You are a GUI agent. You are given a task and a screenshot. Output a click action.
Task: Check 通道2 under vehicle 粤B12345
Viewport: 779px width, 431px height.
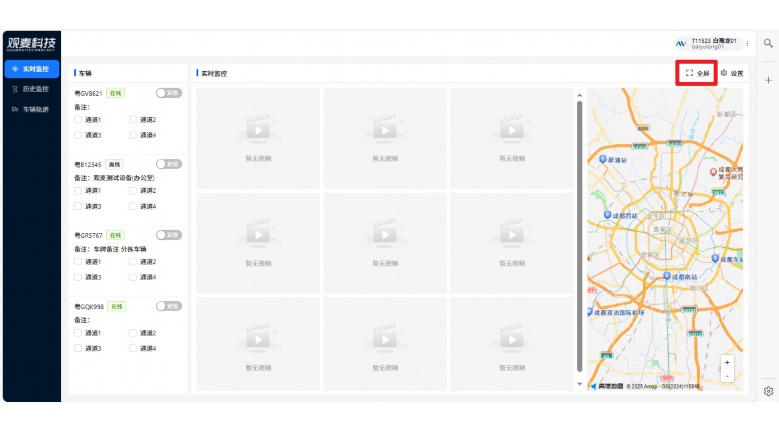click(x=133, y=191)
